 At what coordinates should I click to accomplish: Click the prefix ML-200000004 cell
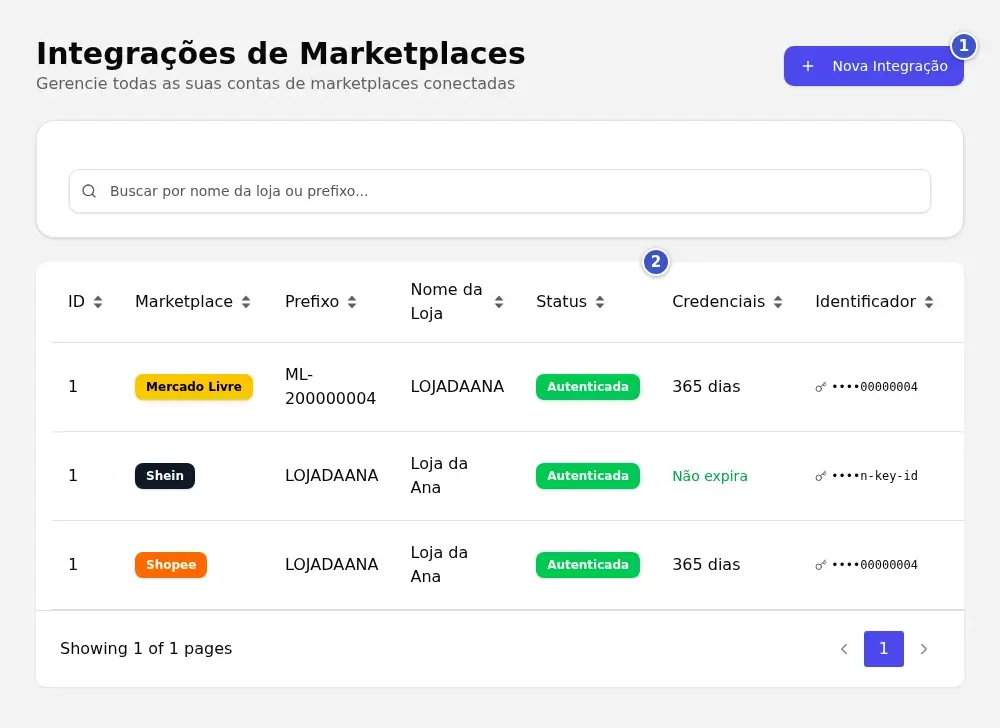330,386
